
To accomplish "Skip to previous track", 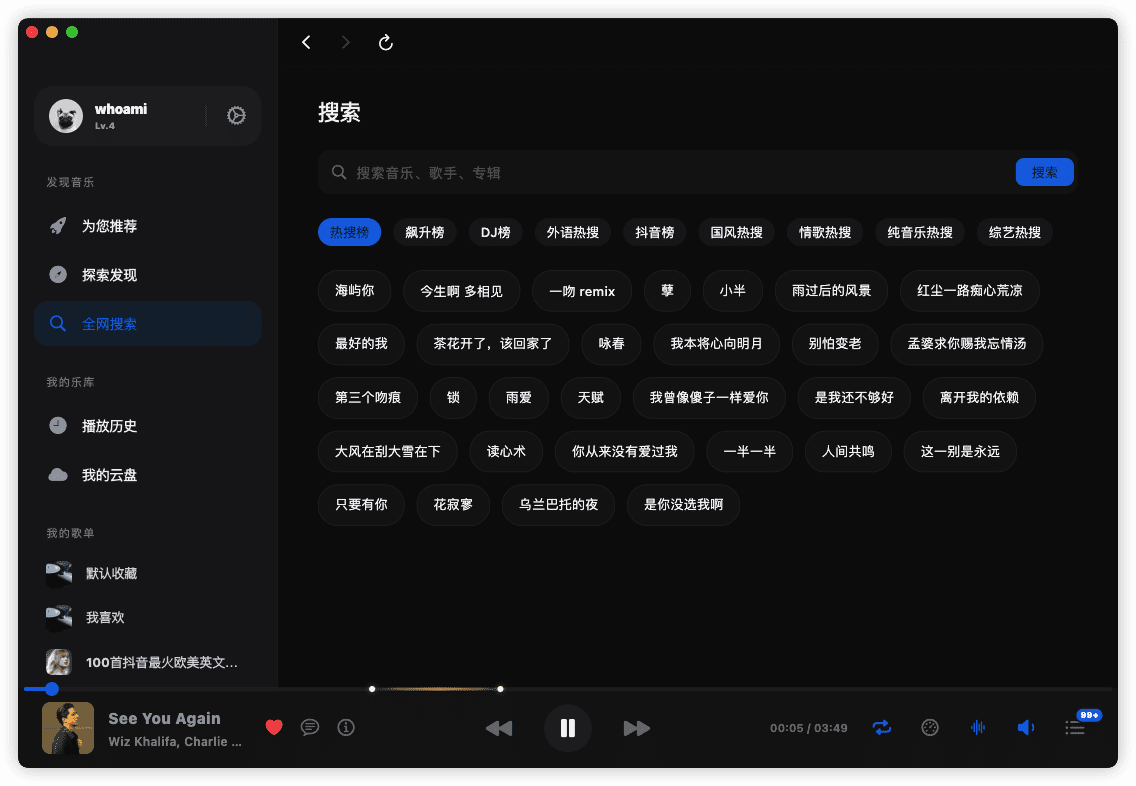I will (x=499, y=728).
